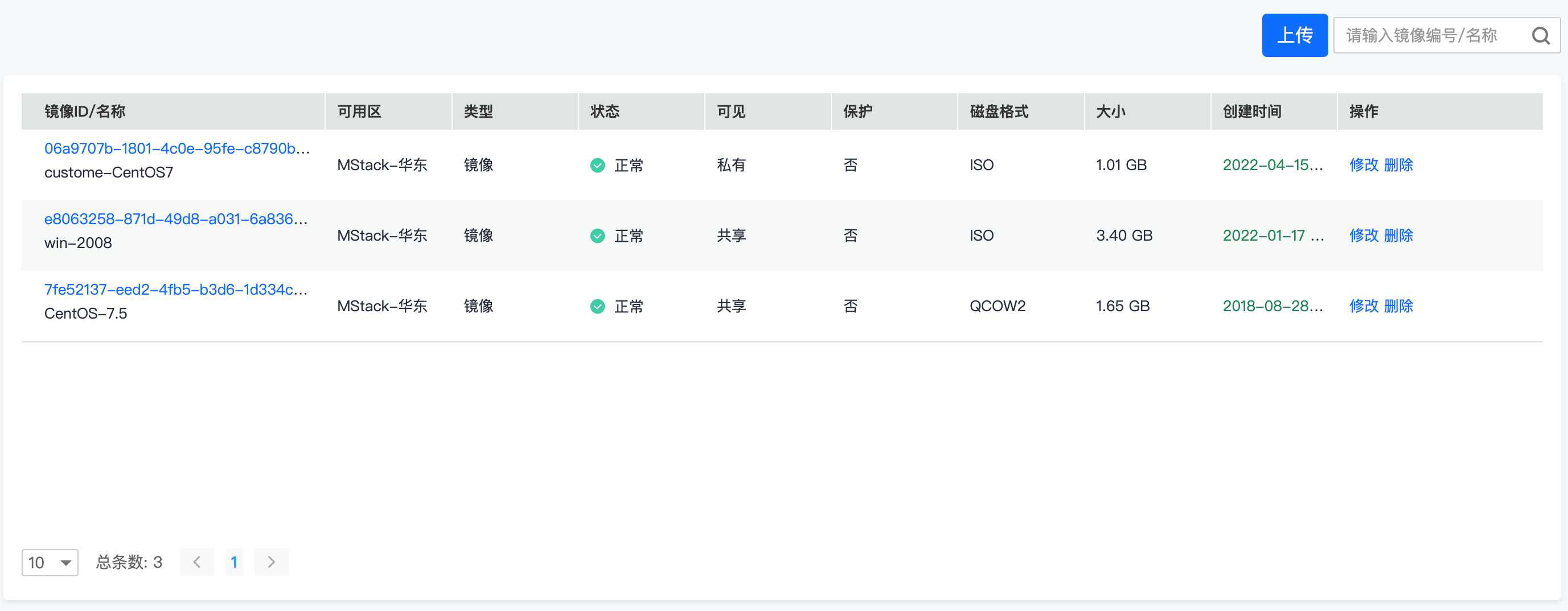
Task: Go to previous page arrow
Action: pyautogui.click(x=196, y=563)
